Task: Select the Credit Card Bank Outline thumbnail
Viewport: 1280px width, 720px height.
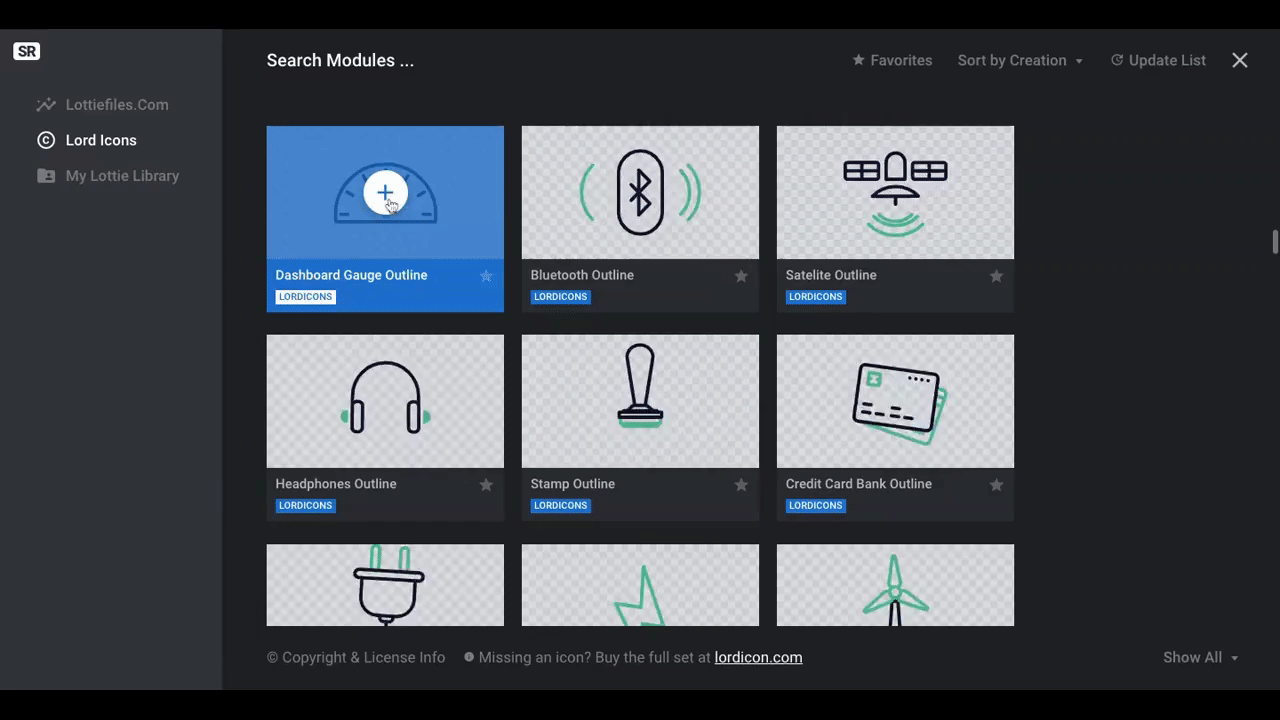Action: (895, 401)
